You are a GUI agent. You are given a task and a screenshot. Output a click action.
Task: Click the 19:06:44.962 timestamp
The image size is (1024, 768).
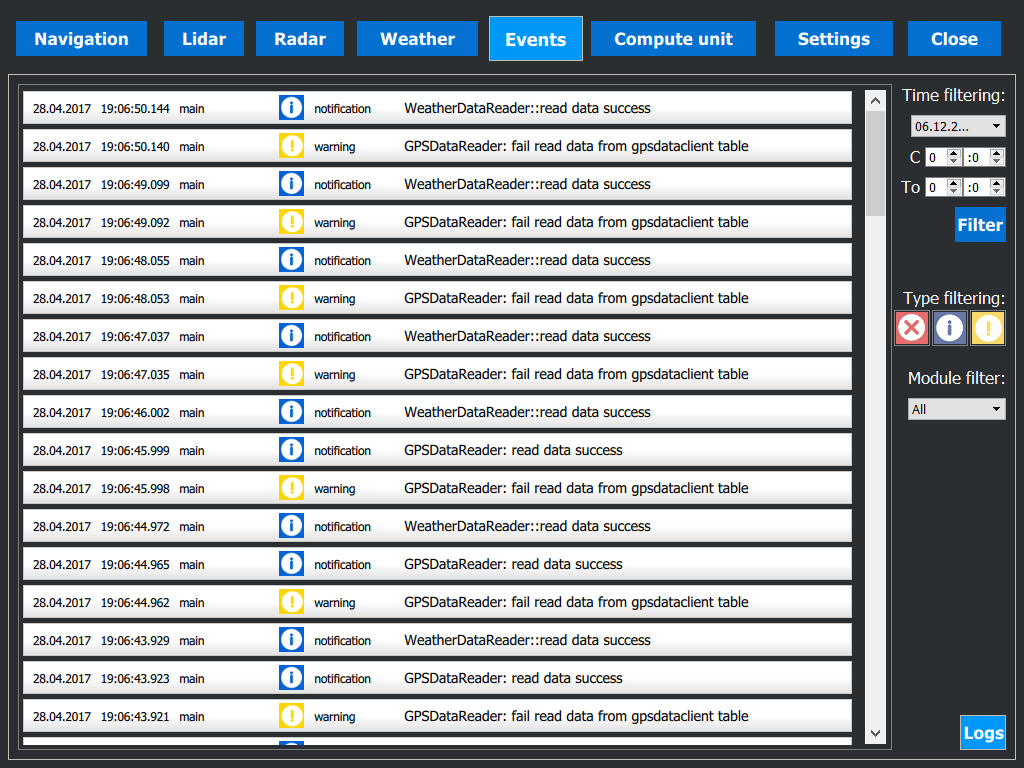click(x=135, y=603)
